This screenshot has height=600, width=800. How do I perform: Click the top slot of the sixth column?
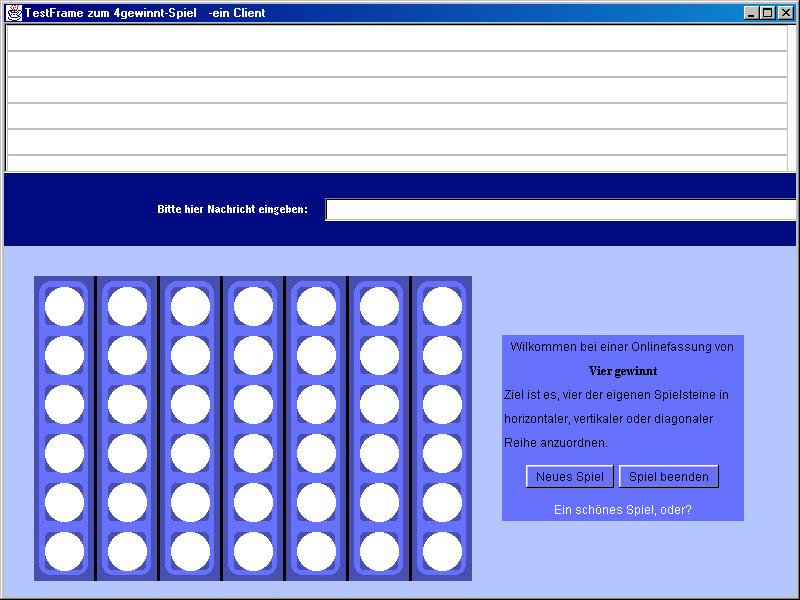(379, 306)
